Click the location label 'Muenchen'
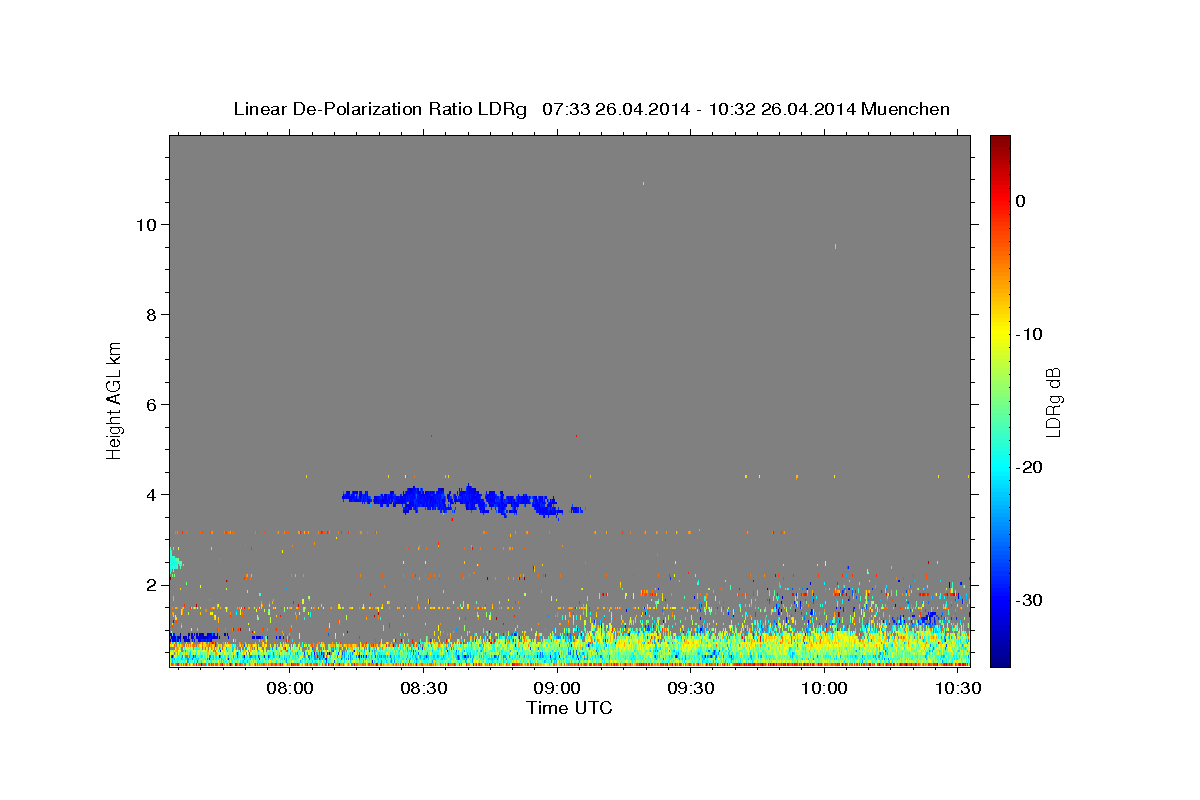The width and height of the screenshot is (1200, 800). click(x=906, y=109)
